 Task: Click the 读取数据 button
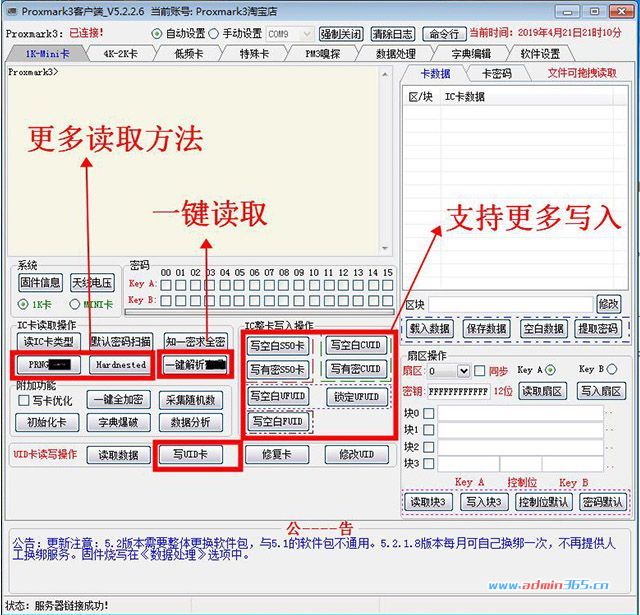(118, 455)
